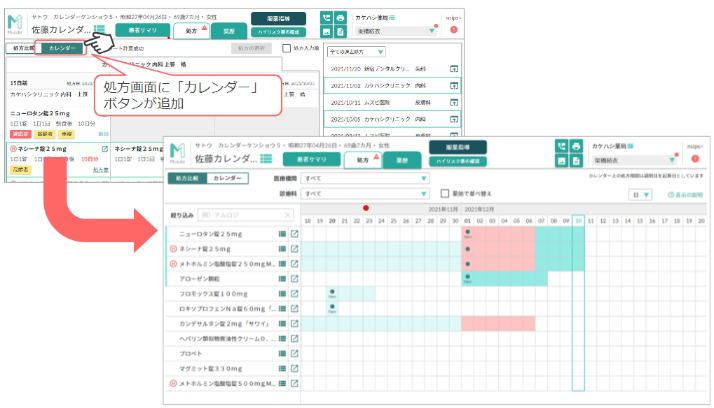Expand the 診療科 dropdown
Screen dimensions: 714x408
(x=365, y=194)
